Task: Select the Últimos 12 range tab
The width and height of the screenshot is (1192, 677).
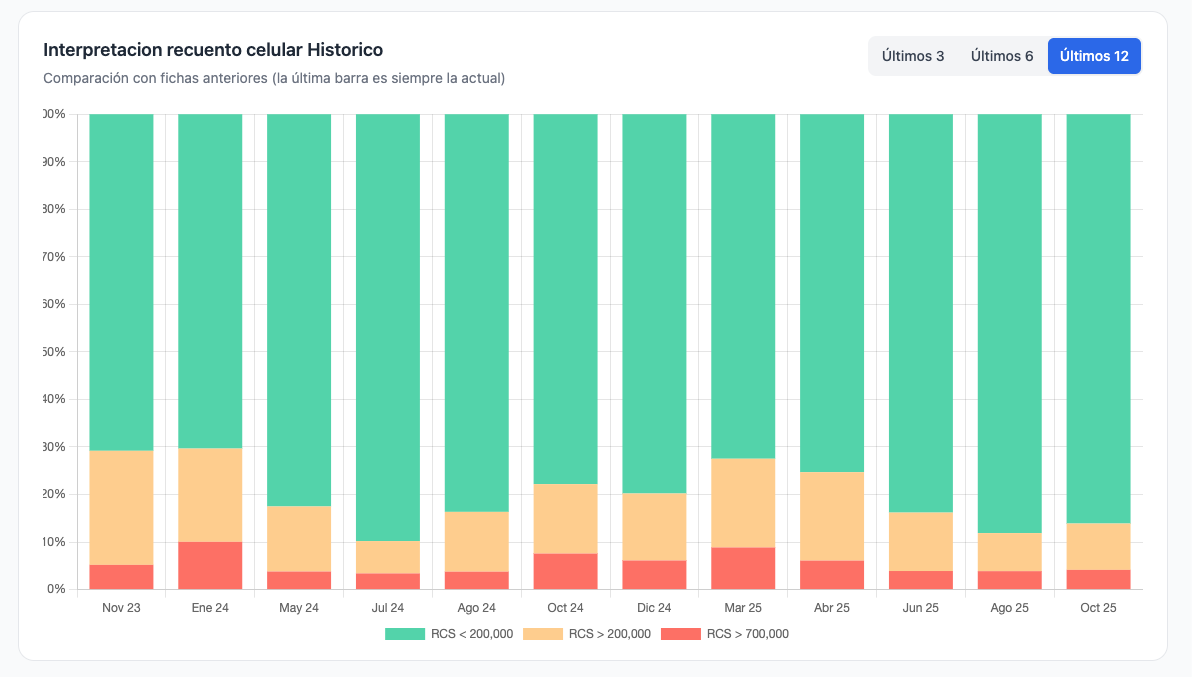Action: tap(1094, 56)
